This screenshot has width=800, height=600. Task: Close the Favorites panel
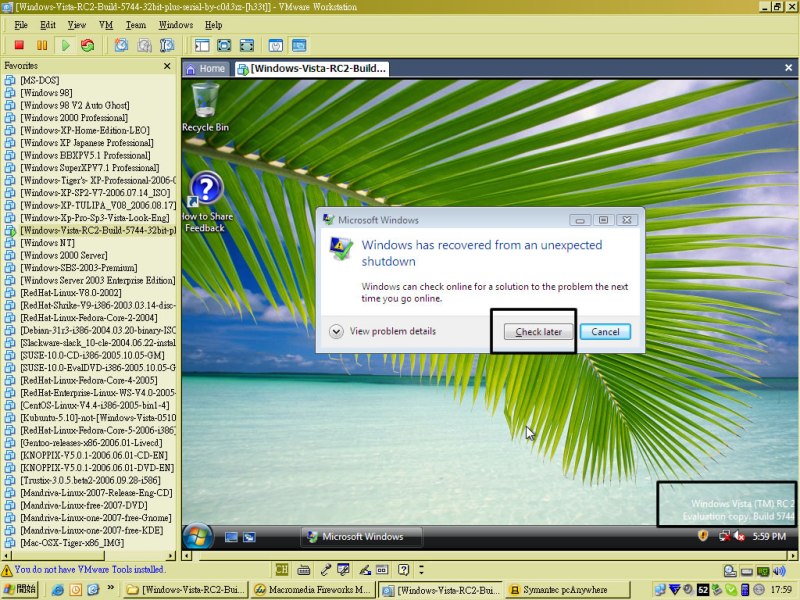coord(167,66)
